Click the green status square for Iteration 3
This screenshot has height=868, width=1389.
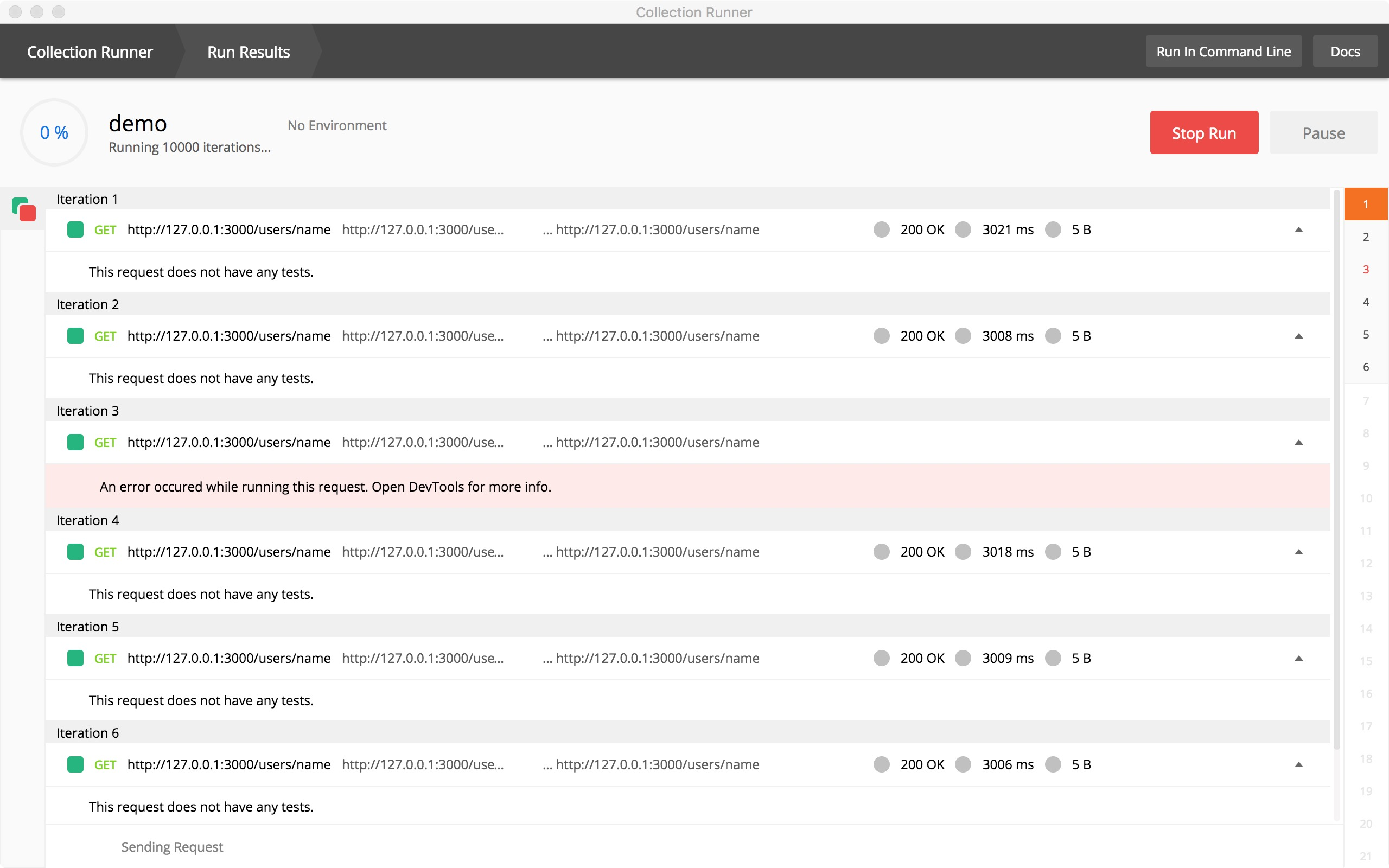(75, 442)
